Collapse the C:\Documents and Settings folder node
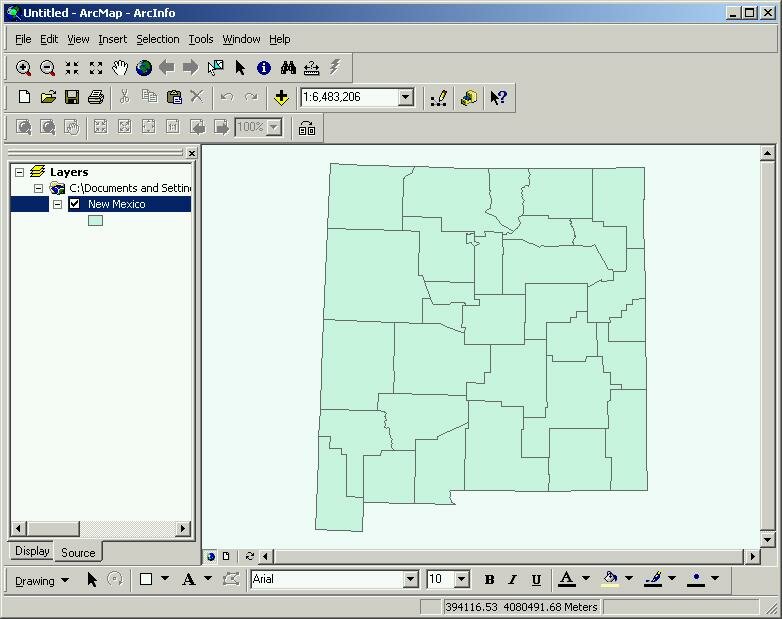Screen dimensions: 782x619 point(38,188)
